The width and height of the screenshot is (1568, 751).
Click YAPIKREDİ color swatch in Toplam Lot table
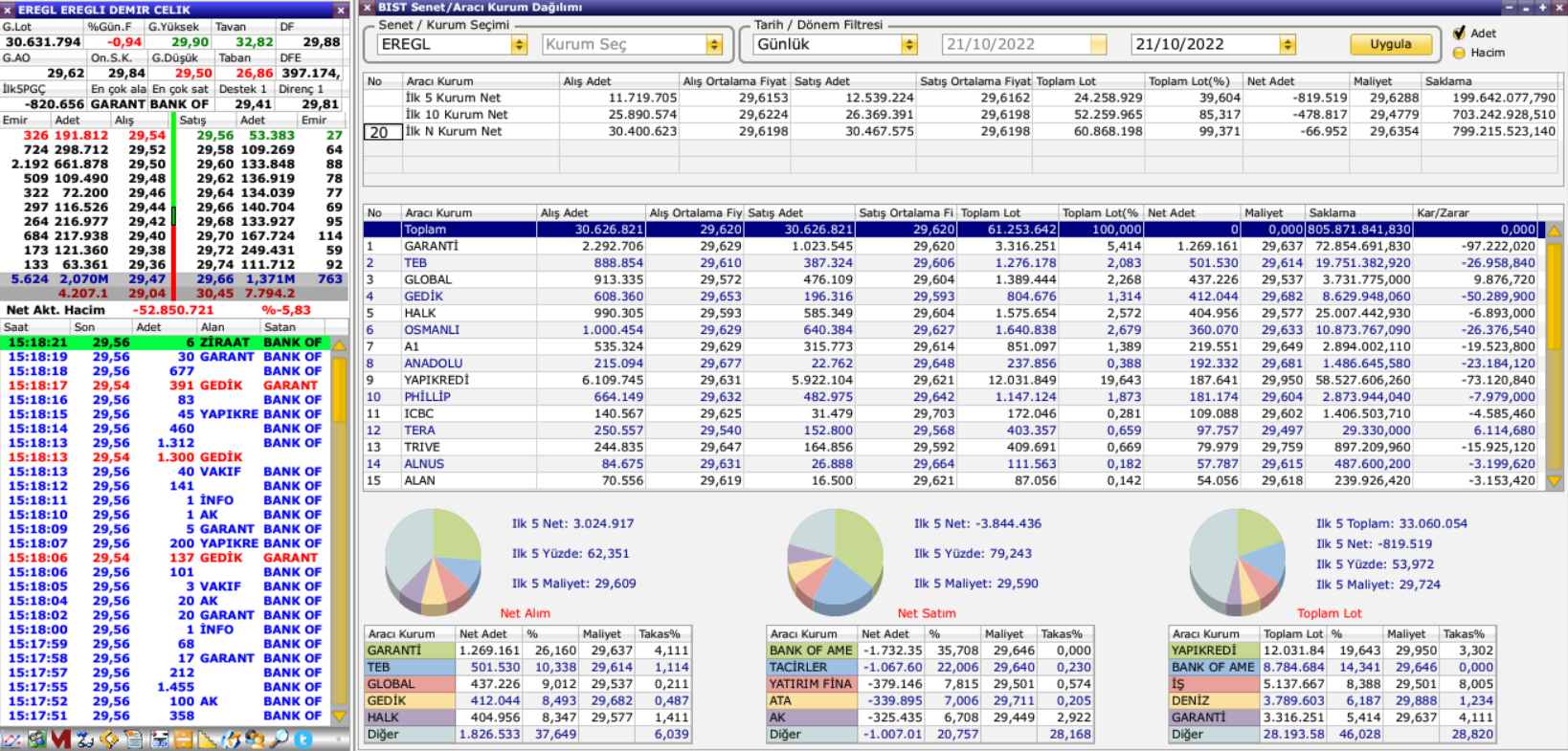point(1214,651)
